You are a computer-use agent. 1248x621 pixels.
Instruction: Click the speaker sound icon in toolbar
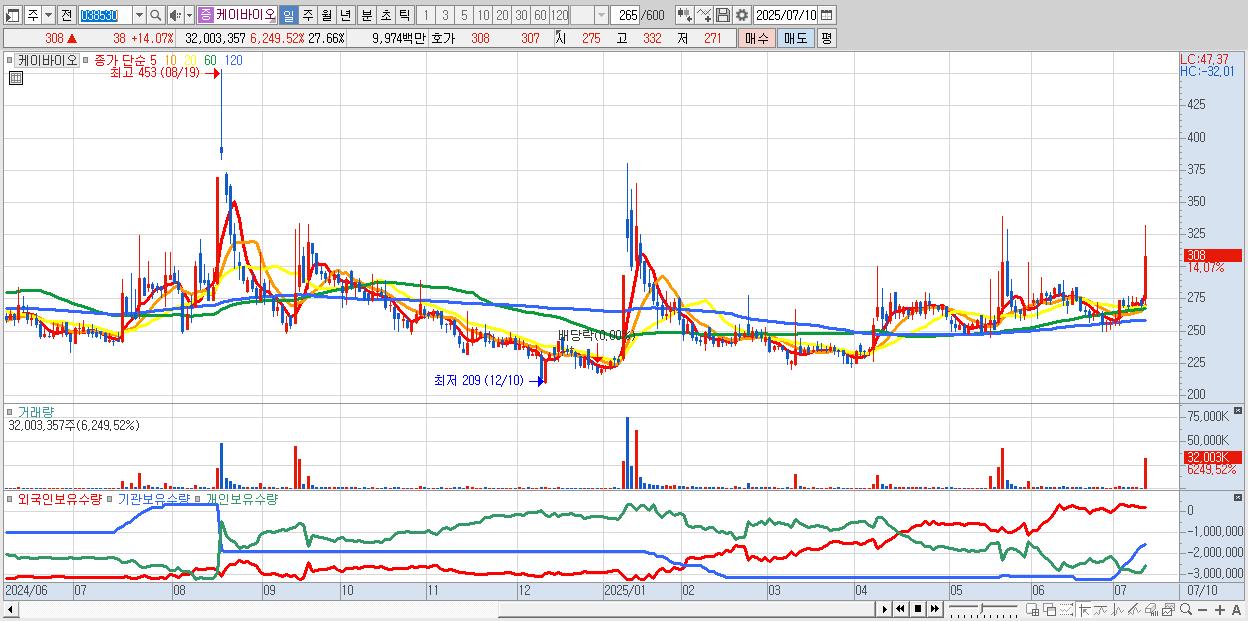[175, 15]
